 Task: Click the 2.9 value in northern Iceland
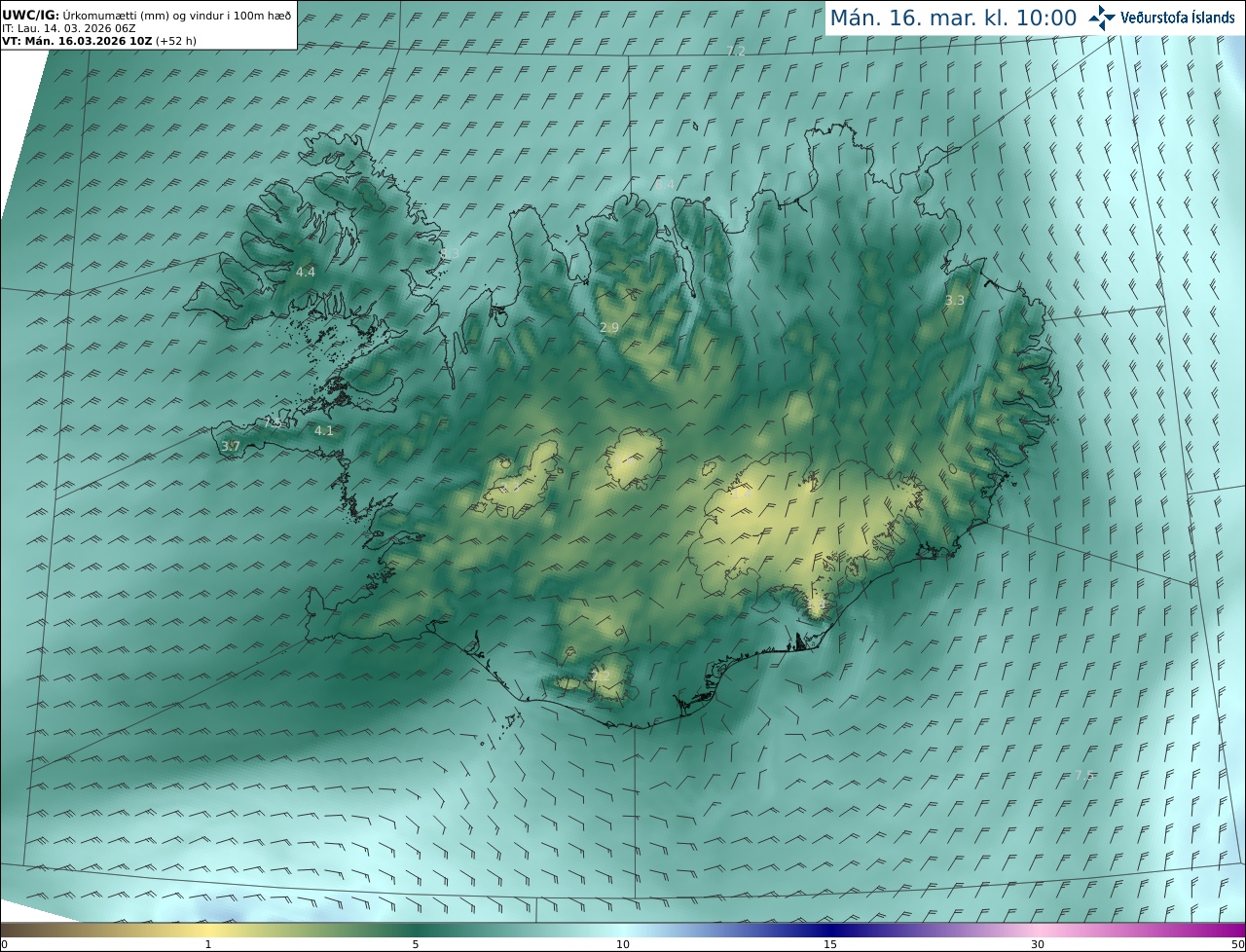[x=609, y=328]
